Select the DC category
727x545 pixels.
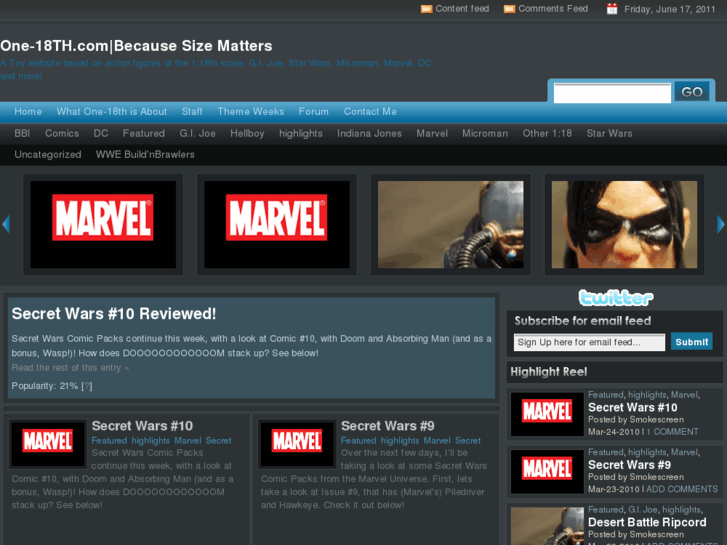pos(101,134)
